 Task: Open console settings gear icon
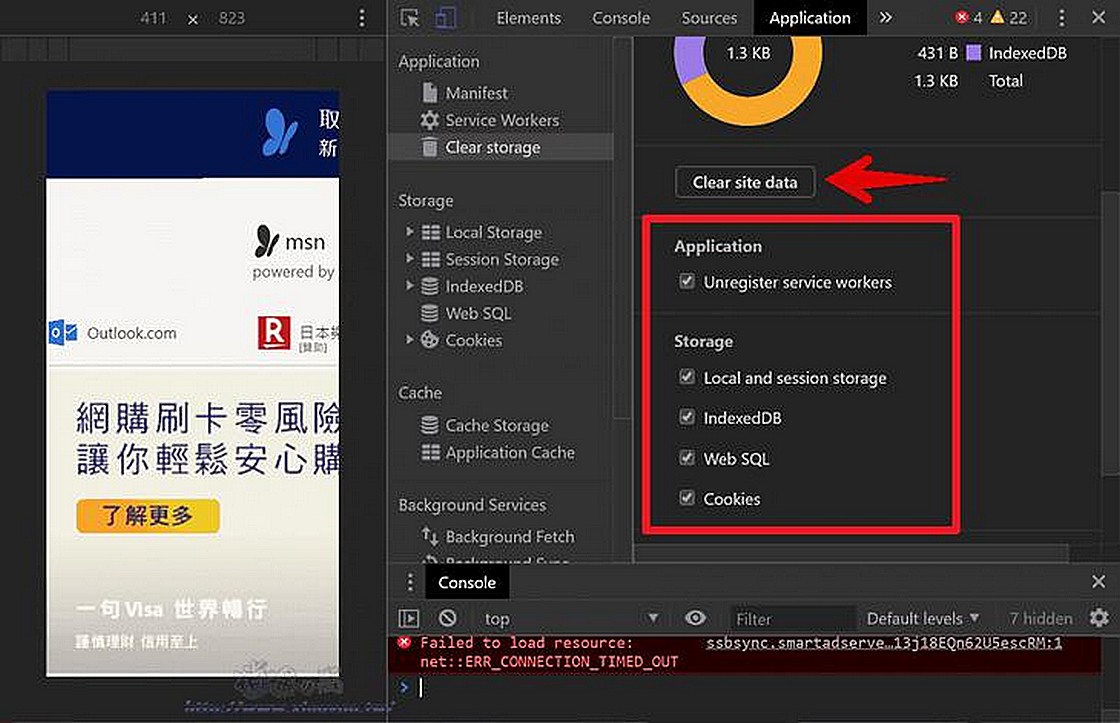point(1099,618)
